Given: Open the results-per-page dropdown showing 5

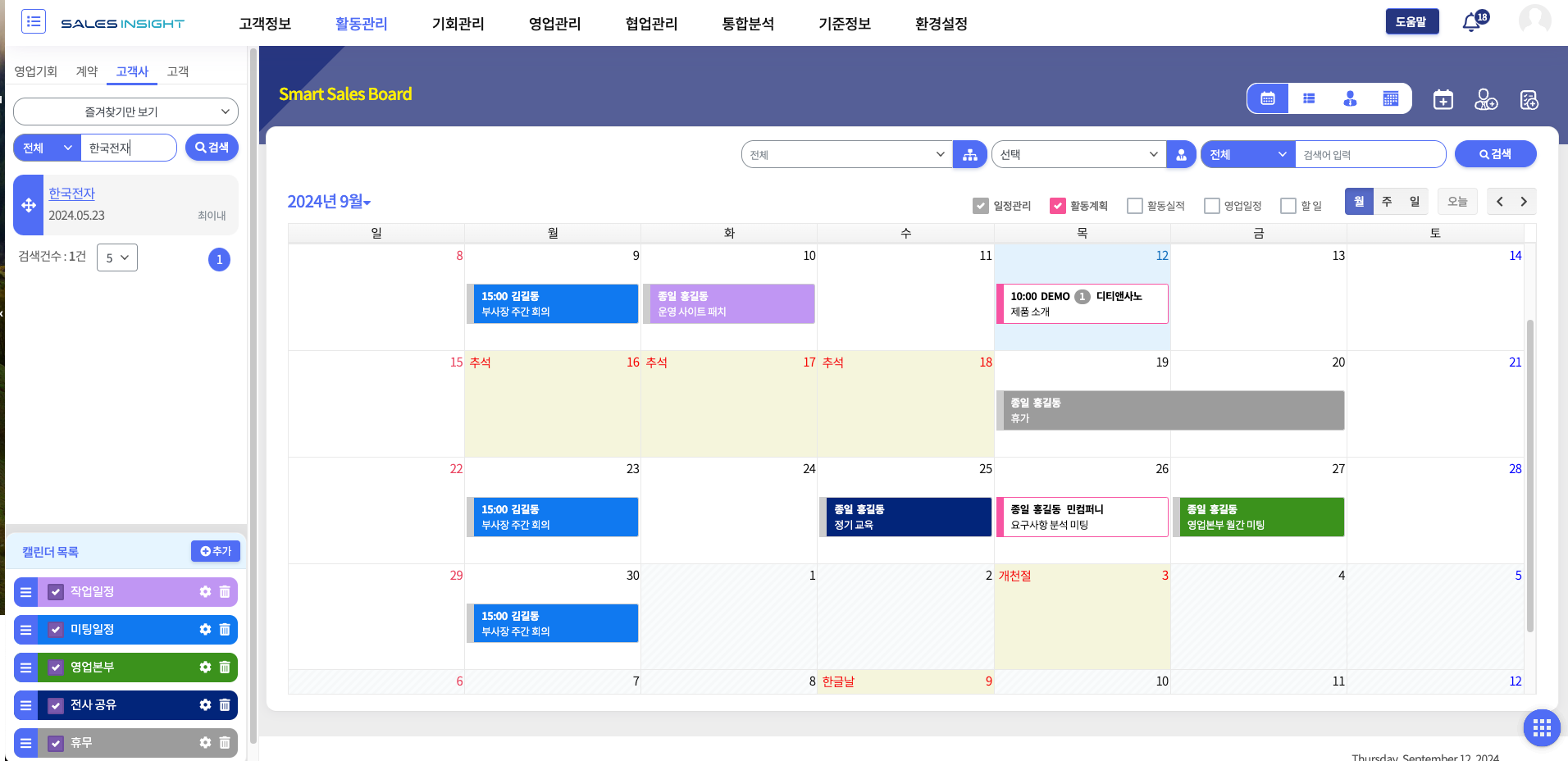Looking at the screenshot, I should point(117,257).
